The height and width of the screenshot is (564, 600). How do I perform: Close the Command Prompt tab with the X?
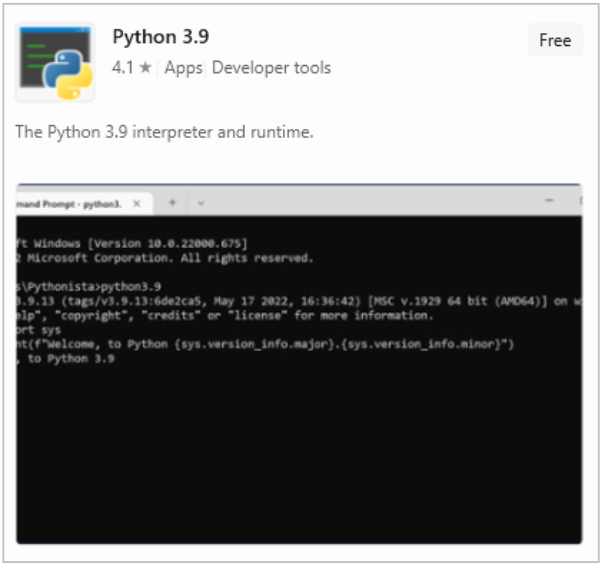pos(137,203)
